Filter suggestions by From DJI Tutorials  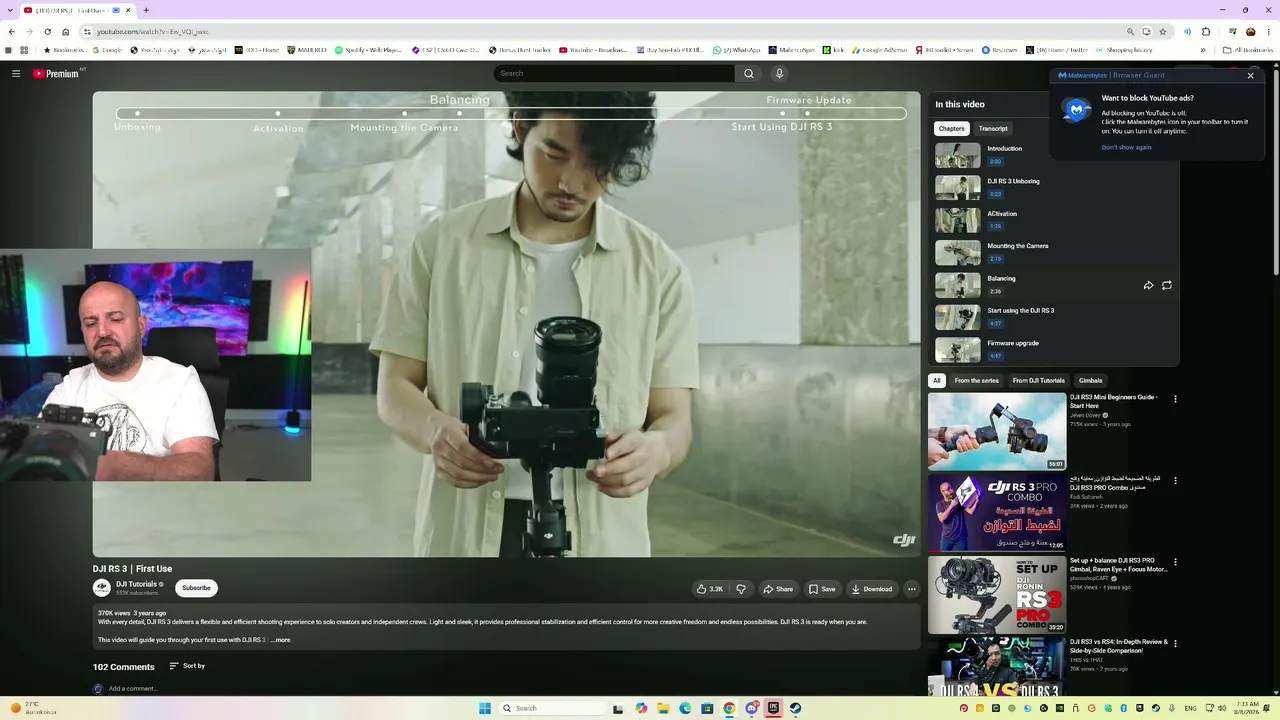pyautogui.click(x=1038, y=380)
